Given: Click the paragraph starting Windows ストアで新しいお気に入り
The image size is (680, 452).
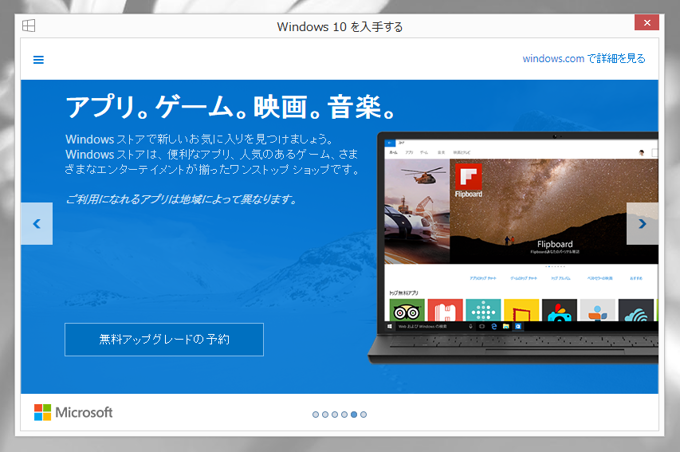Looking at the screenshot, I should point(212,154).
